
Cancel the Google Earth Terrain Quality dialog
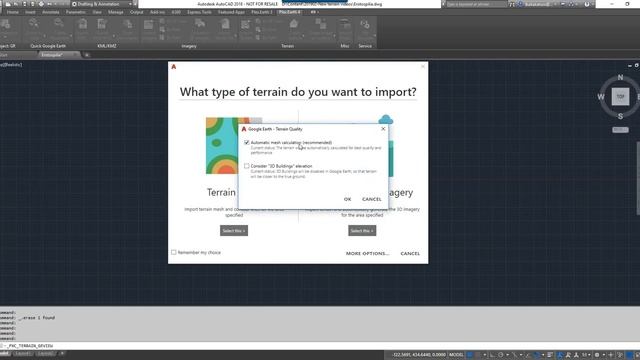point(371,199)
